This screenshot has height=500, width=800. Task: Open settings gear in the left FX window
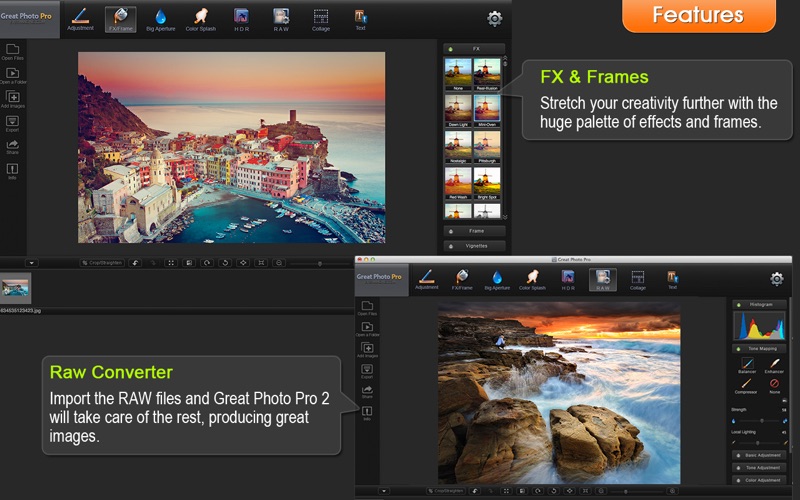[x=494, y=19]
